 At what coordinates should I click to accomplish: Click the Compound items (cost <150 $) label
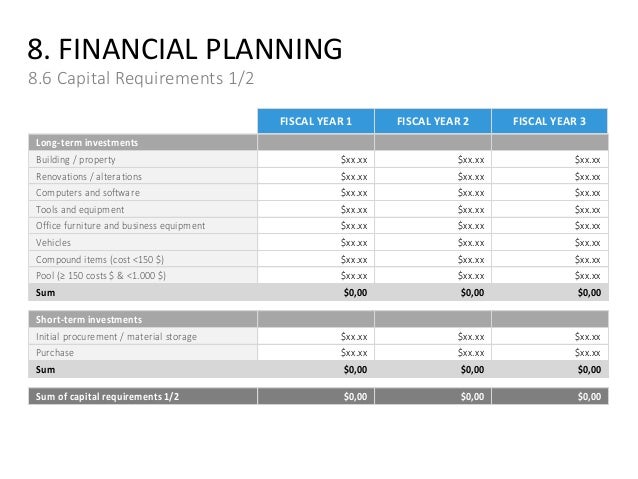[x=100, y=259]
